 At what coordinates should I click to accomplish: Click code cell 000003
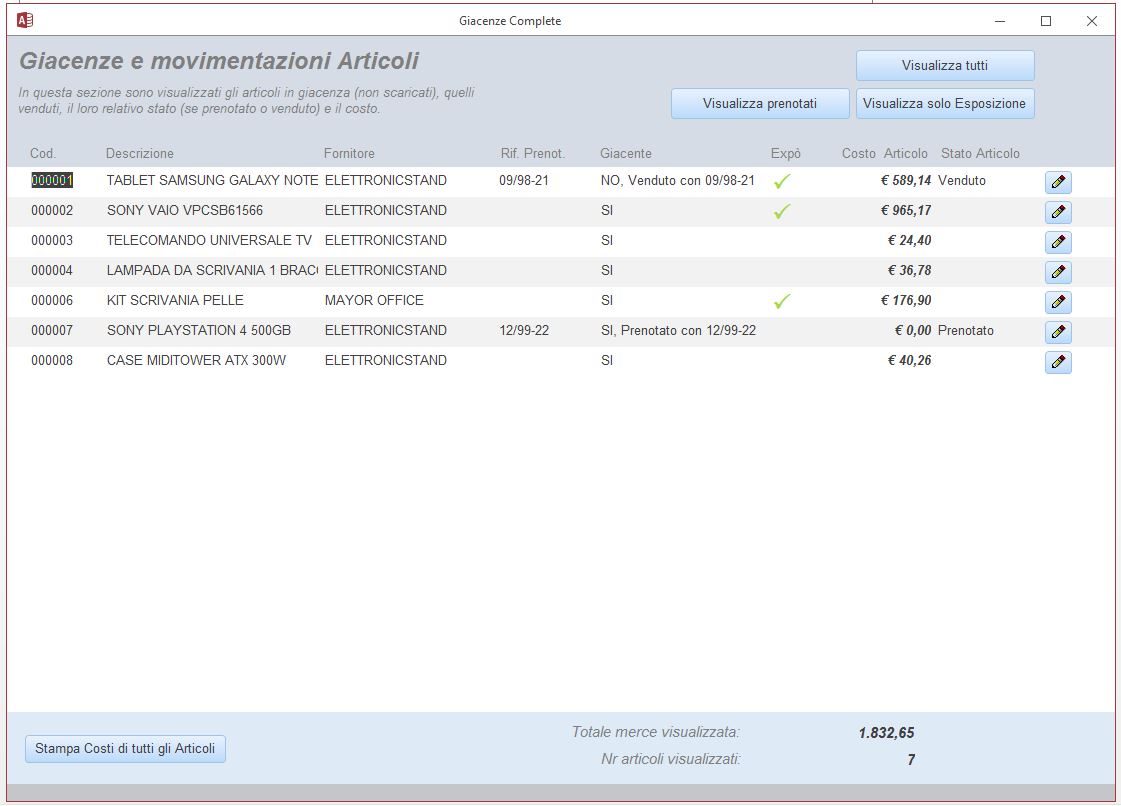pyautogui.click(x=51, y=240)
